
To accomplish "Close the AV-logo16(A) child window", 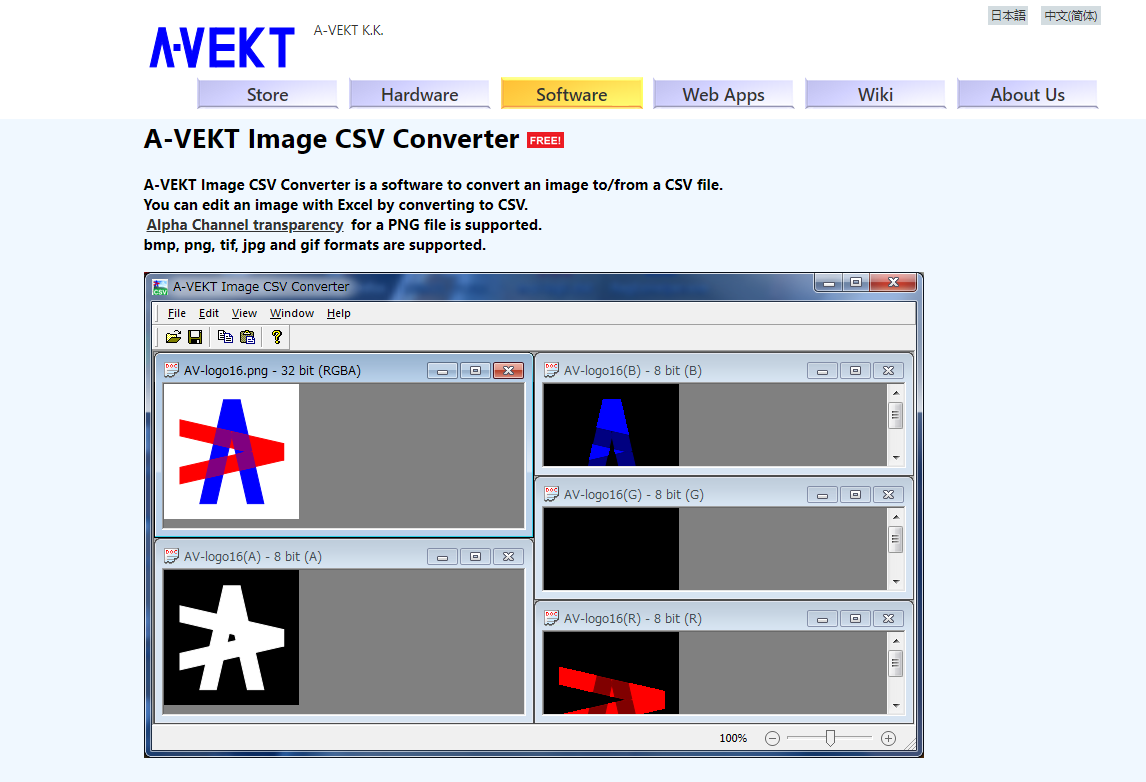I will 509,557.
